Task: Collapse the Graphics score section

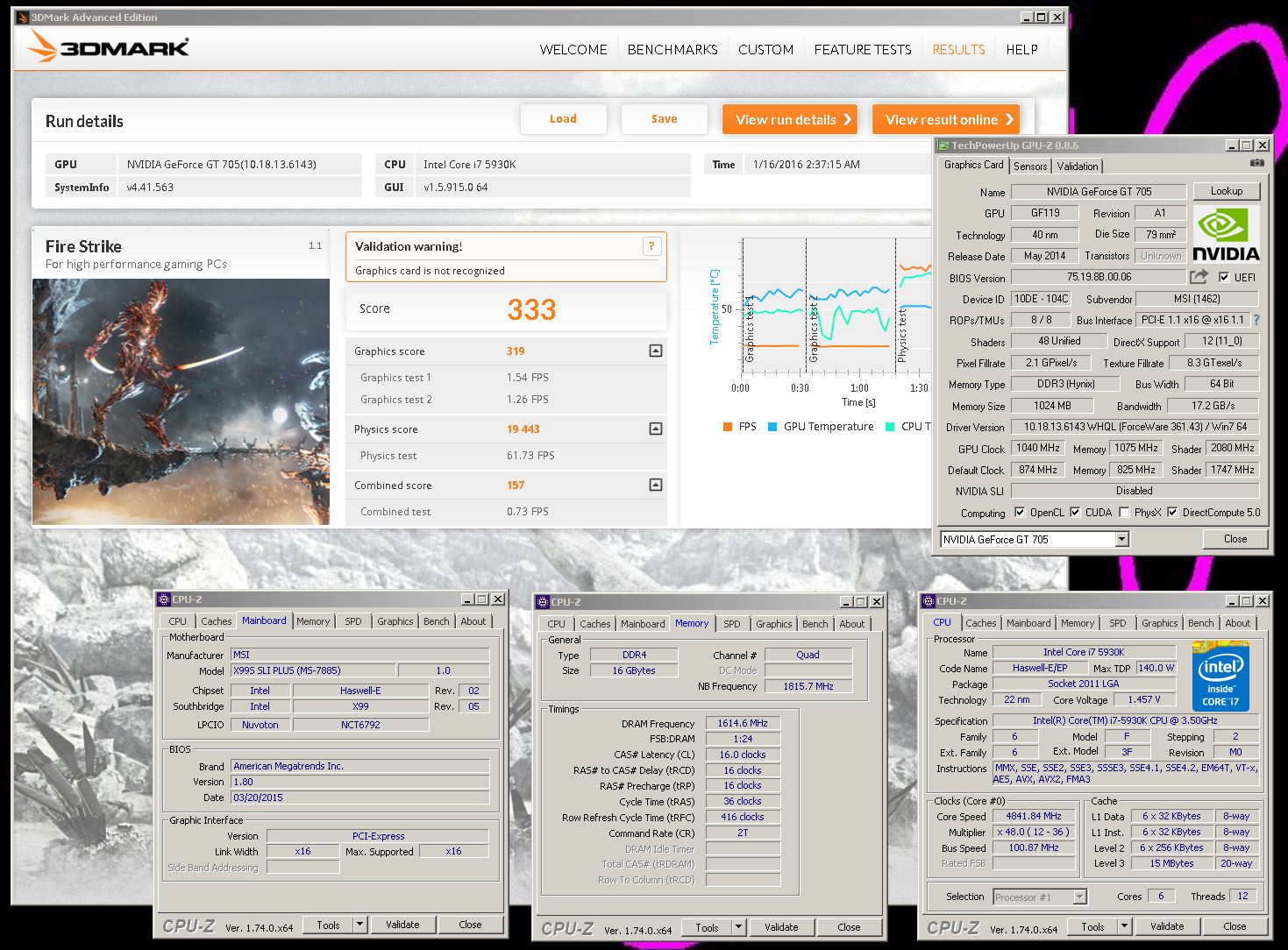Action: point(655,351)
